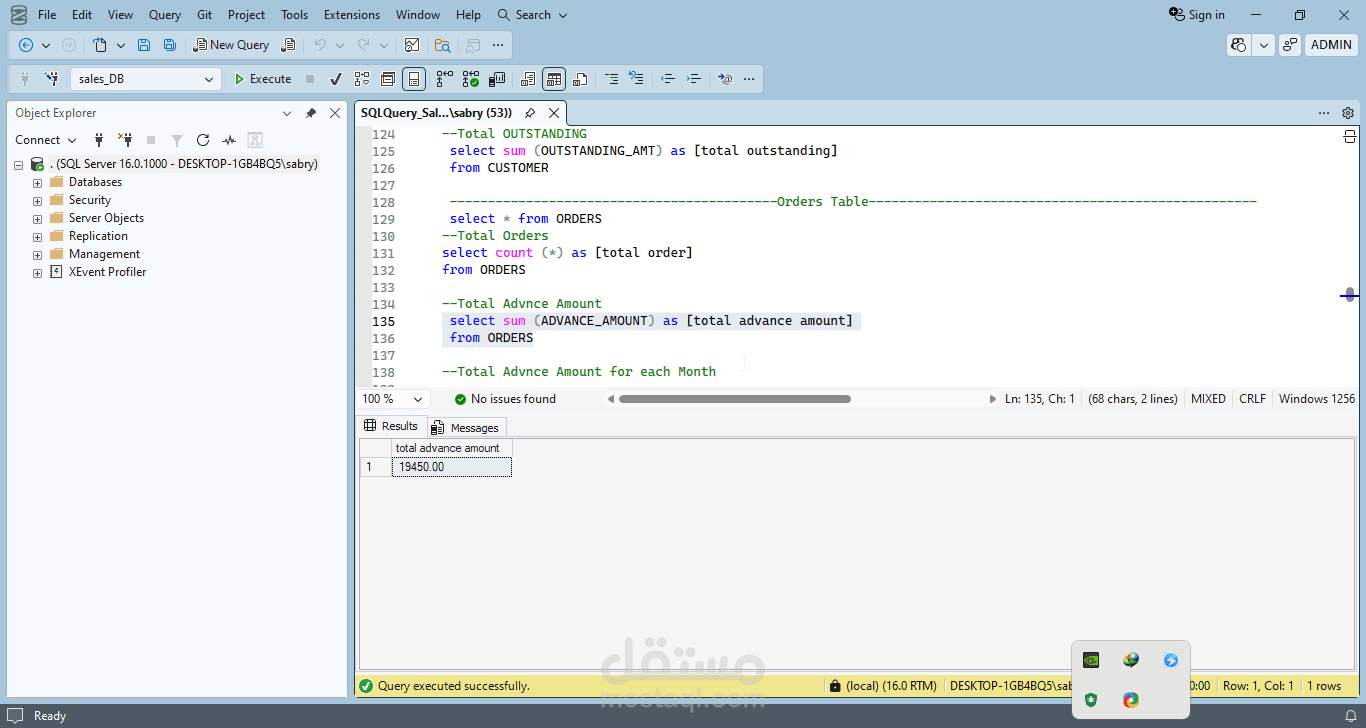Click the Save All icon
Viewport: 1366px width, 728px height.
point(170,45)
